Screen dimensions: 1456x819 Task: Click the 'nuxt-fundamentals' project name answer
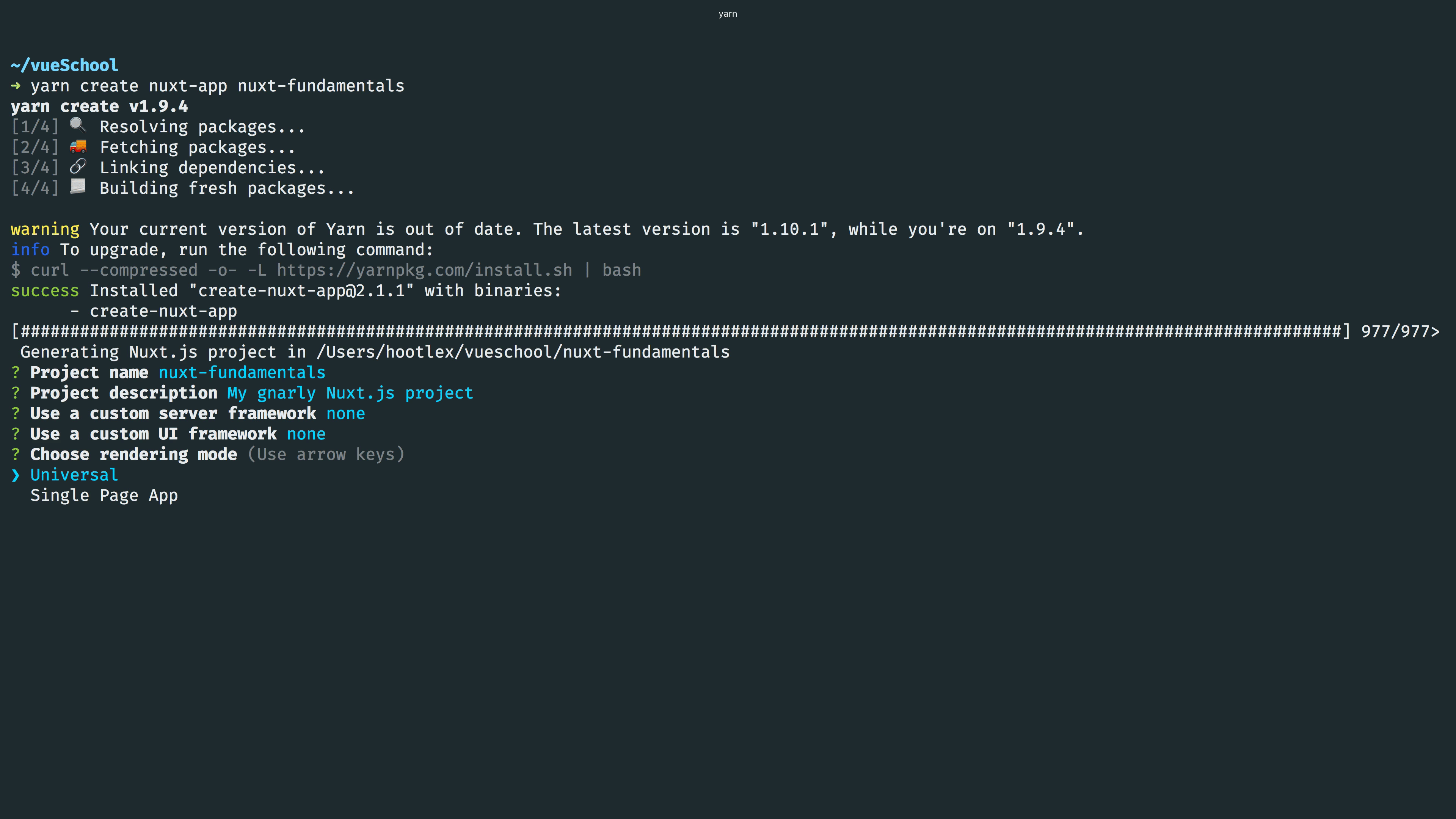(x=242, y=372)
